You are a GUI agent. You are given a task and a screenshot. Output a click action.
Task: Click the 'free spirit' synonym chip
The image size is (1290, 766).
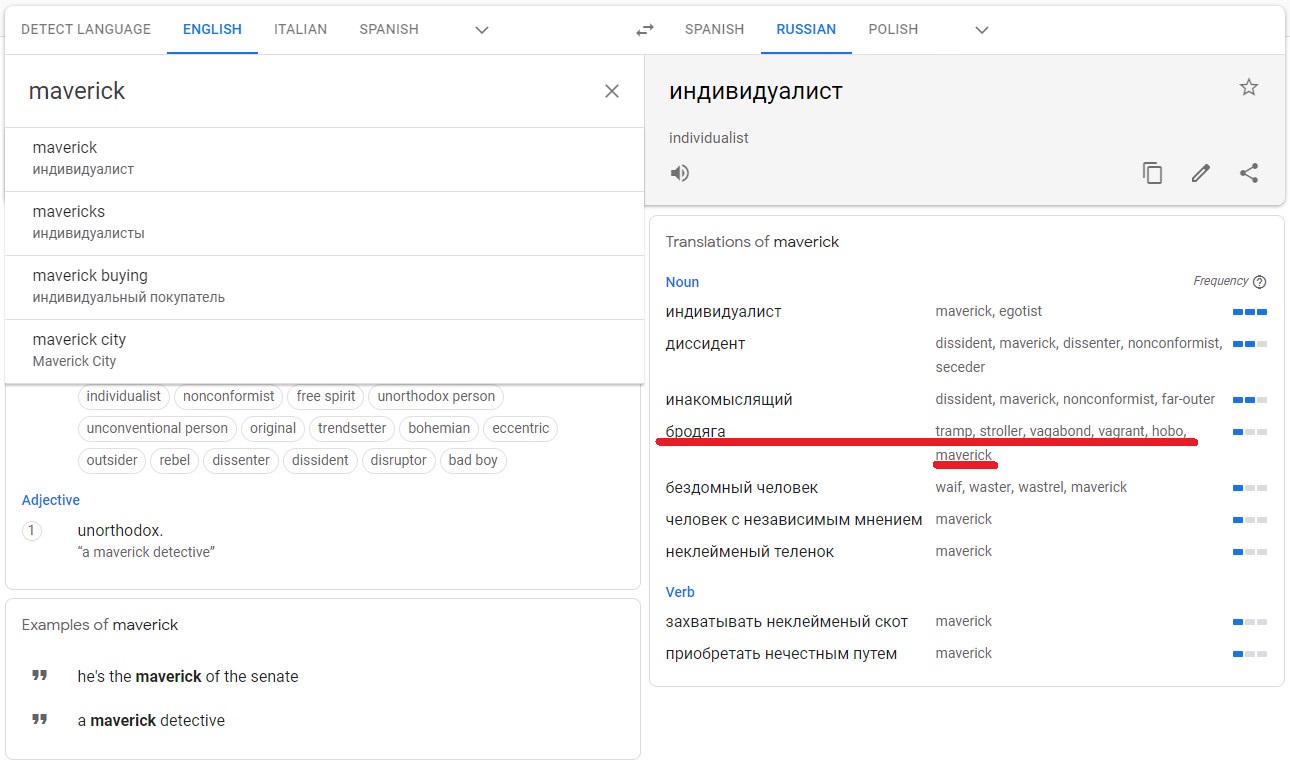[x=326, y=396]
